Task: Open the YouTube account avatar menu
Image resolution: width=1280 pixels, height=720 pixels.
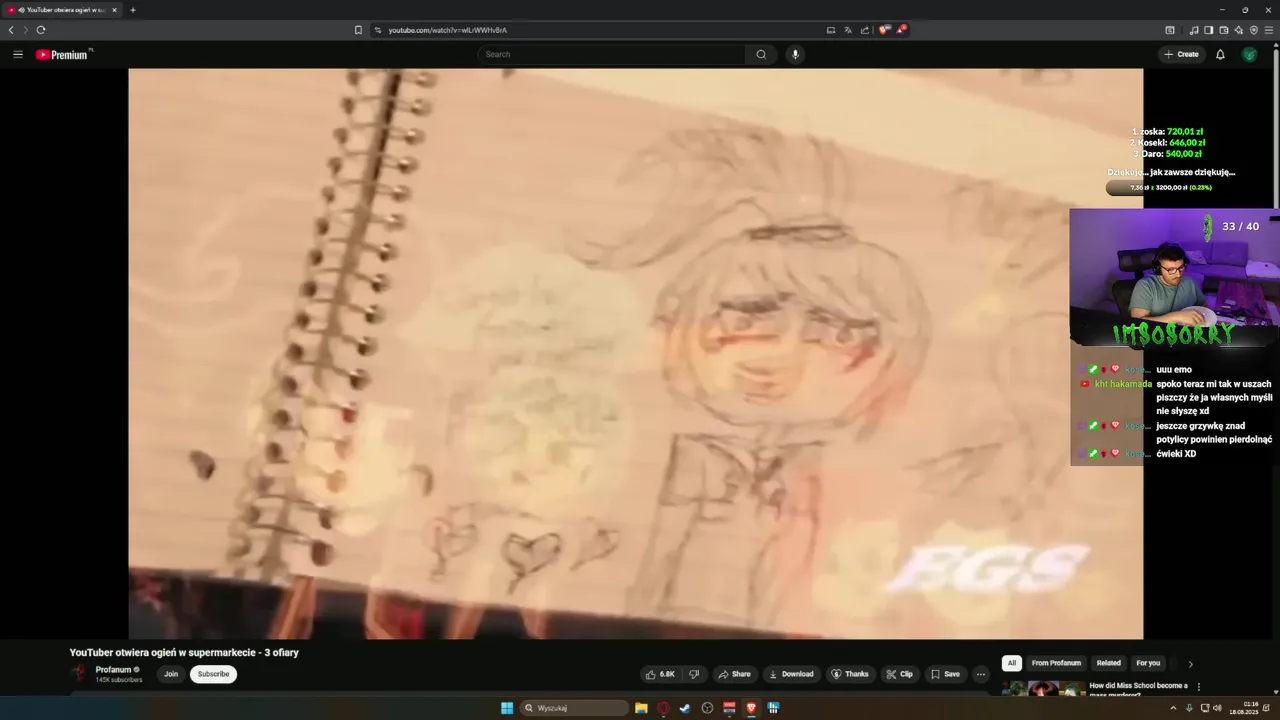Action: tap(1249, 54)
